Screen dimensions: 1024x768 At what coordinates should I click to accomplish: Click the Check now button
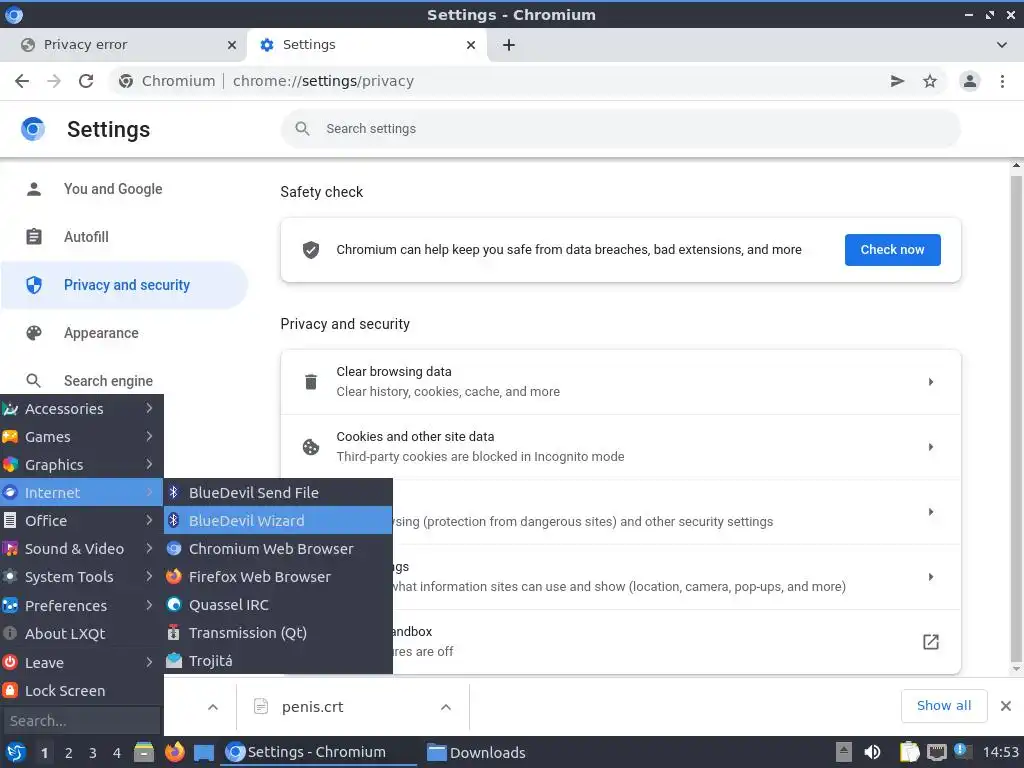(x=892, y=249)
